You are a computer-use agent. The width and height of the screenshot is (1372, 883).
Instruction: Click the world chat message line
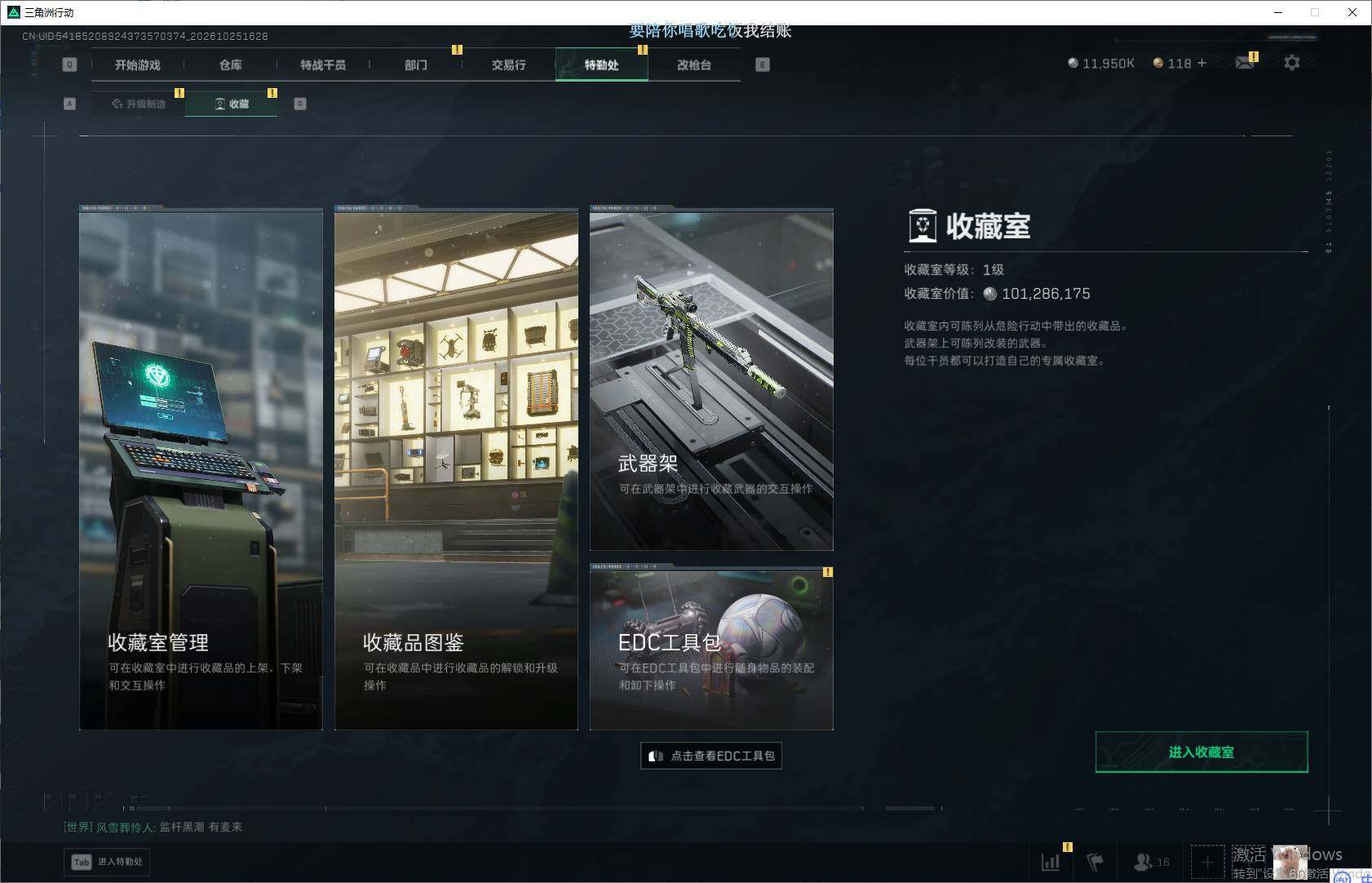(153, 827)
